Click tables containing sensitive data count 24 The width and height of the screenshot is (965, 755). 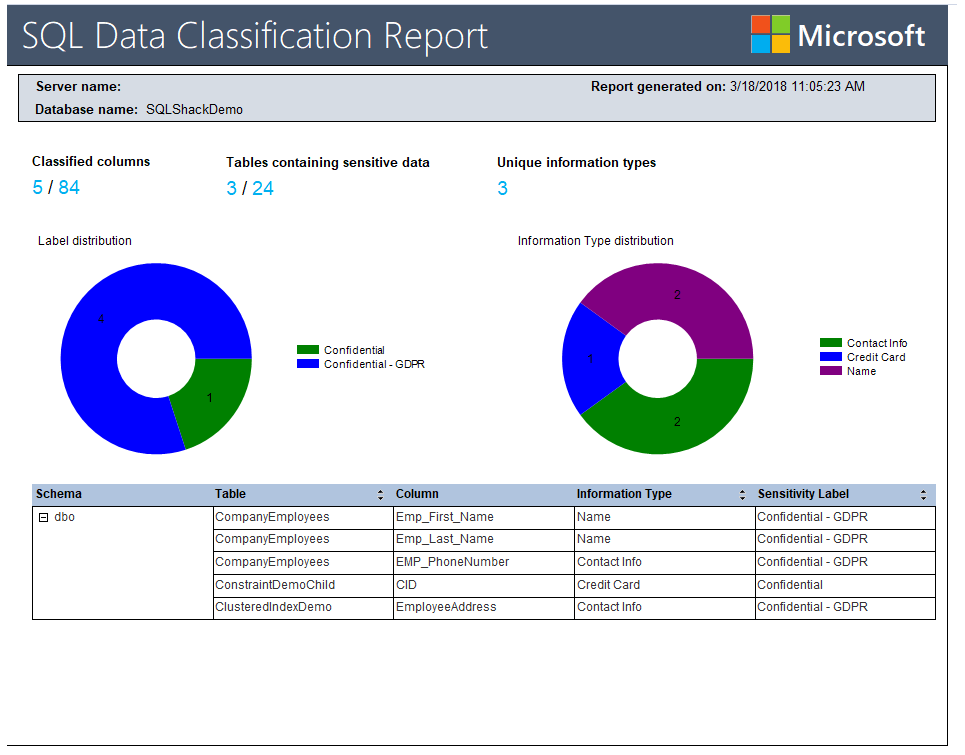(262, 188)
